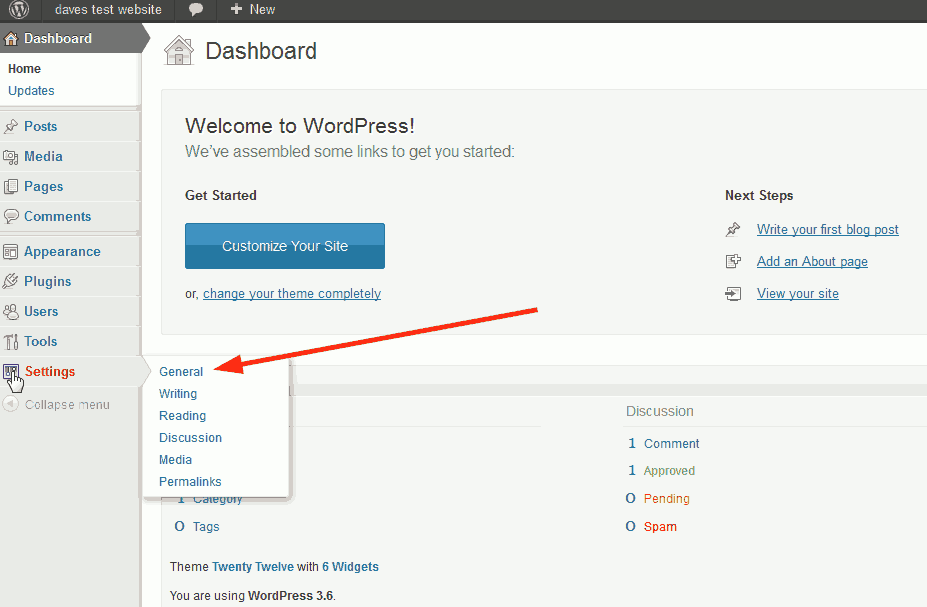Open the Twenty Twelve theme link

point(253,567)
